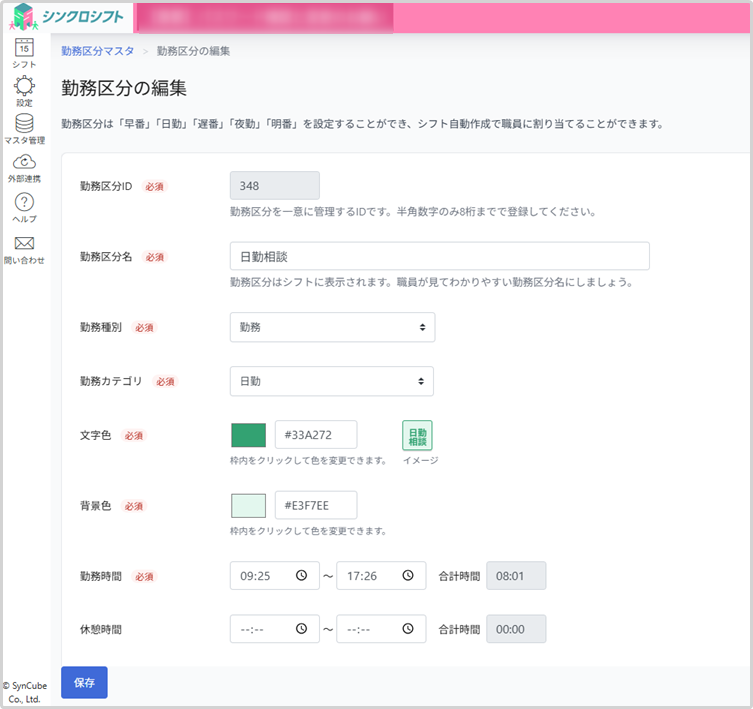Click the 休憩時間 label
The height and width of the screenshot is (709, 753).
(101, 629)
